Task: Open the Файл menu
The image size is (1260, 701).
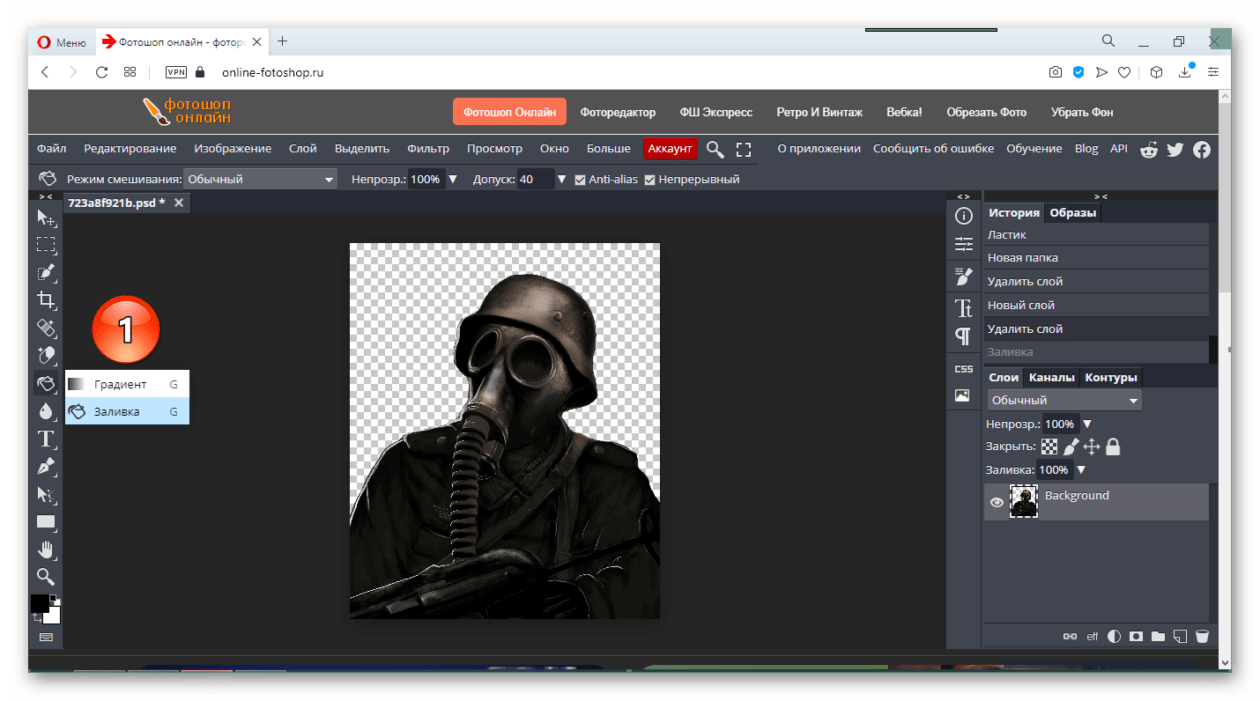Action: pos(51,149)
